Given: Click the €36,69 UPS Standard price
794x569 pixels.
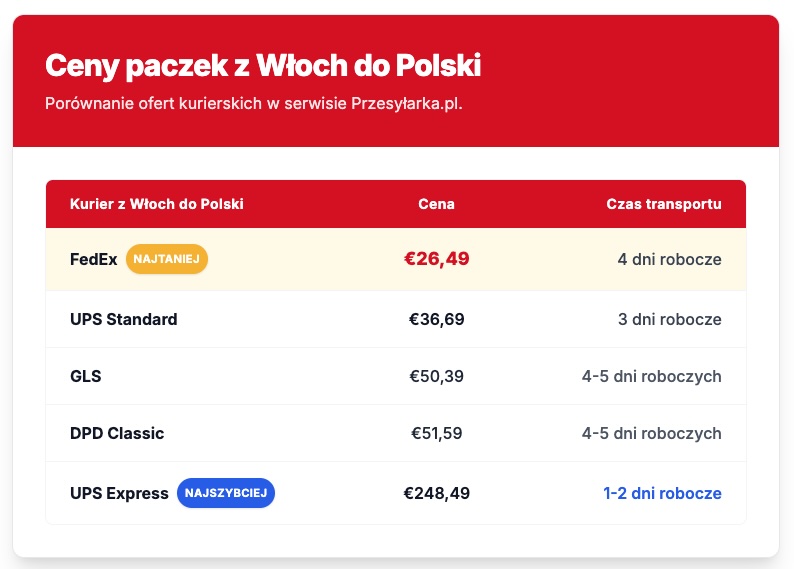Looking at the screenshot, I should 436,319.
